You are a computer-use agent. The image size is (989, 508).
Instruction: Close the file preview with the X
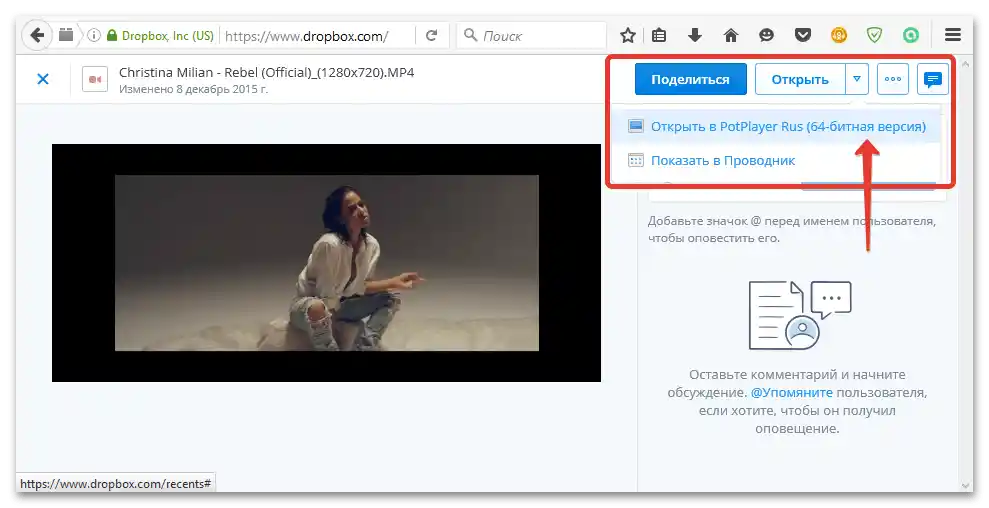(x=43, y=79)
